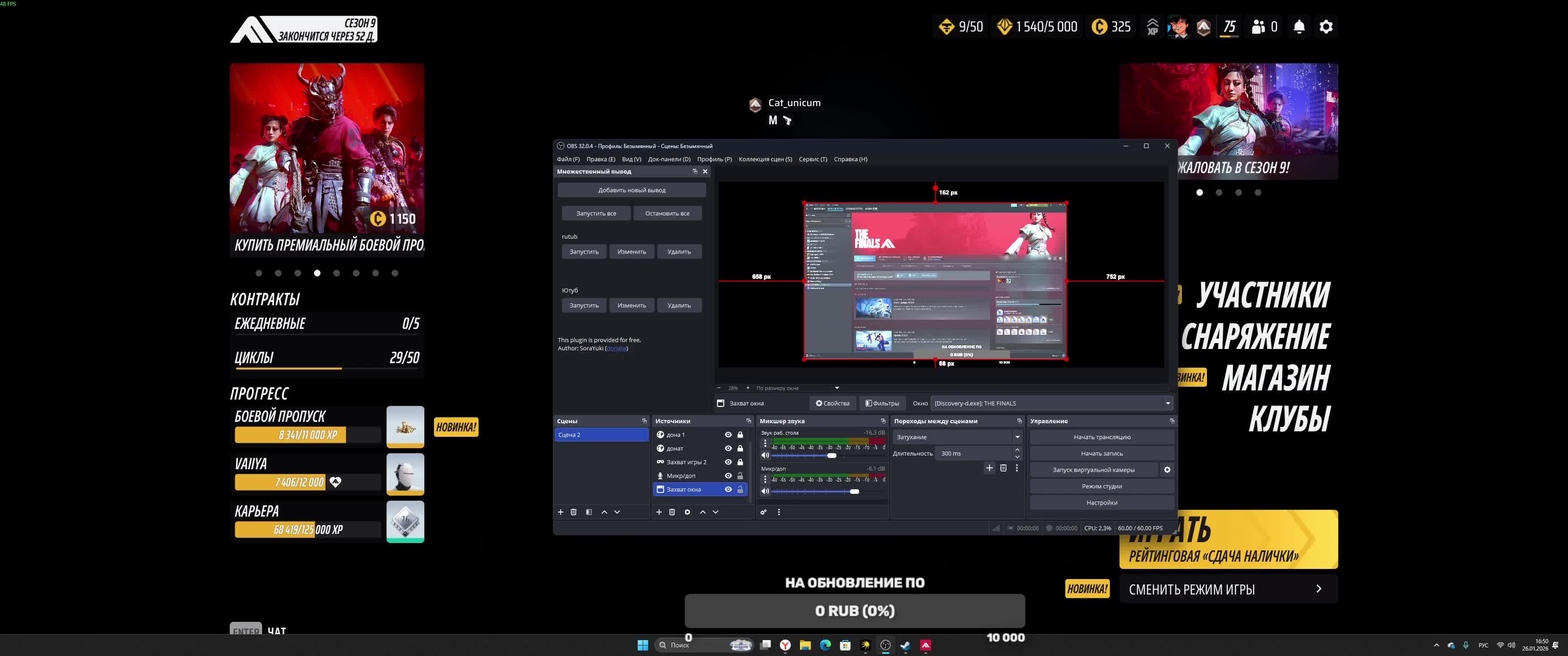Hide the 'дона 1' source eye icon

(728, 435)
